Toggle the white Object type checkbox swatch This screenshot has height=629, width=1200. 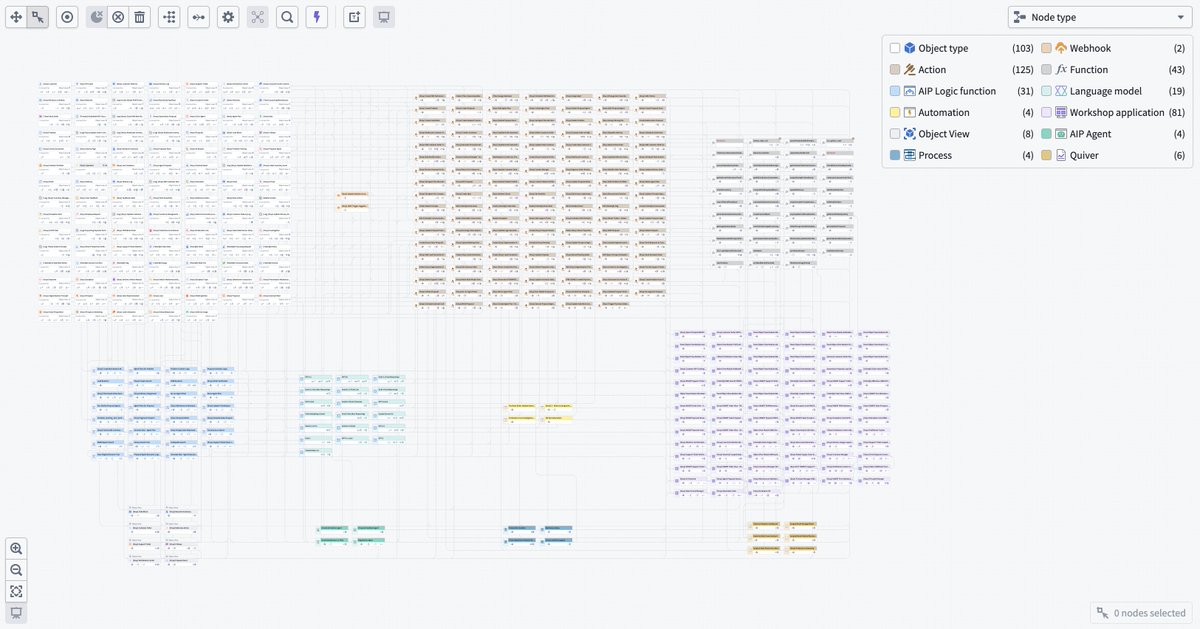pos(895,48)
